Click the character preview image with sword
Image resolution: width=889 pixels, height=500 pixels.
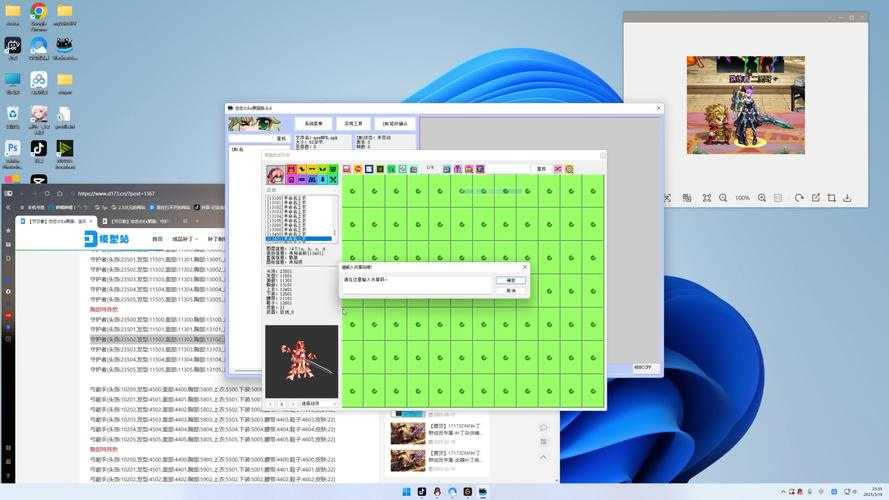[x=302, y=361]
